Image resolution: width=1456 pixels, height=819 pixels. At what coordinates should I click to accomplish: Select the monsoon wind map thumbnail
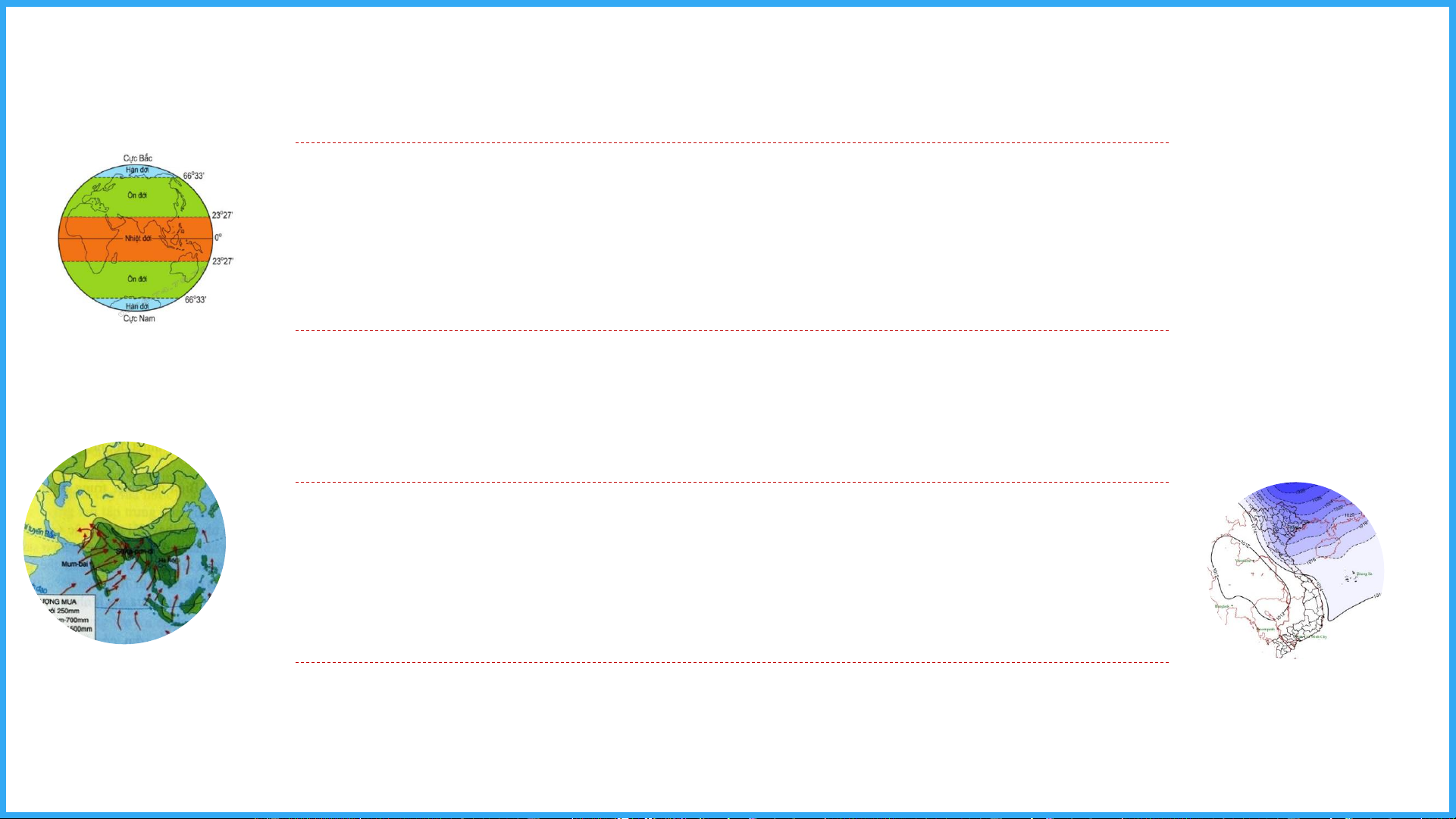point(124,542)
